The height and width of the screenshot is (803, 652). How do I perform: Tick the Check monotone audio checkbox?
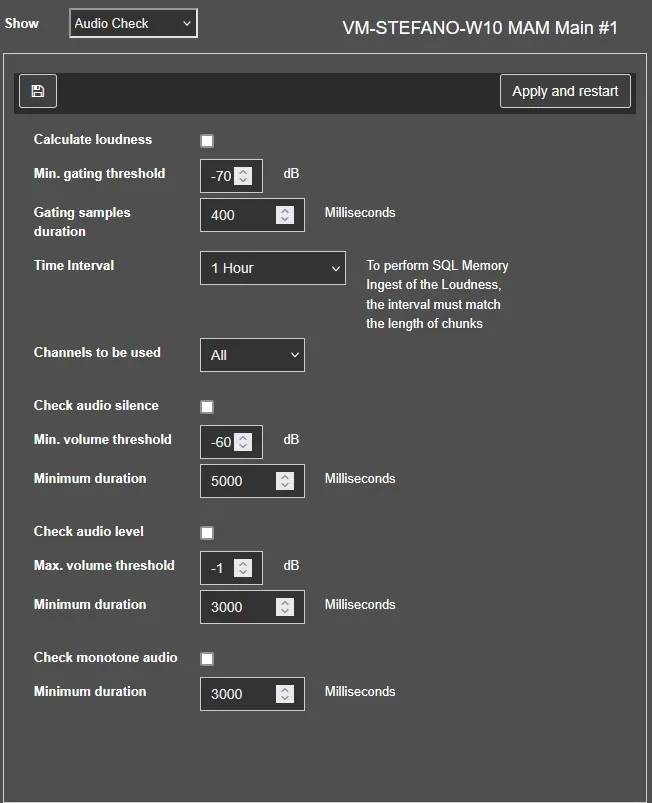point(207,659)
